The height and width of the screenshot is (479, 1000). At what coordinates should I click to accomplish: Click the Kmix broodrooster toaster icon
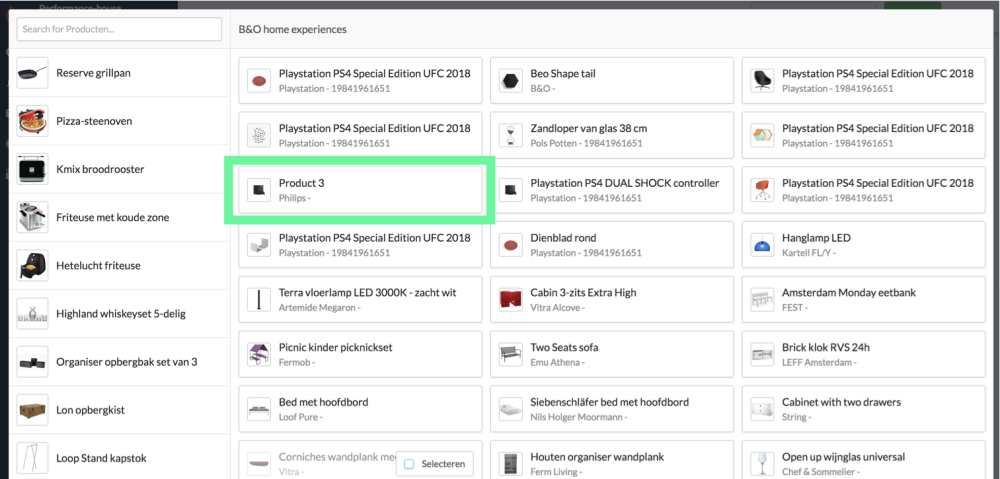click(x=32, y=169)
